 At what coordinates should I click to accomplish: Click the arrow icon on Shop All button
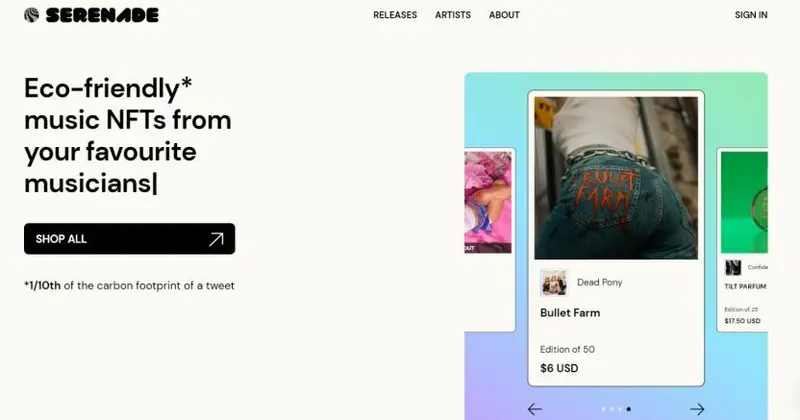pos(216,239)
